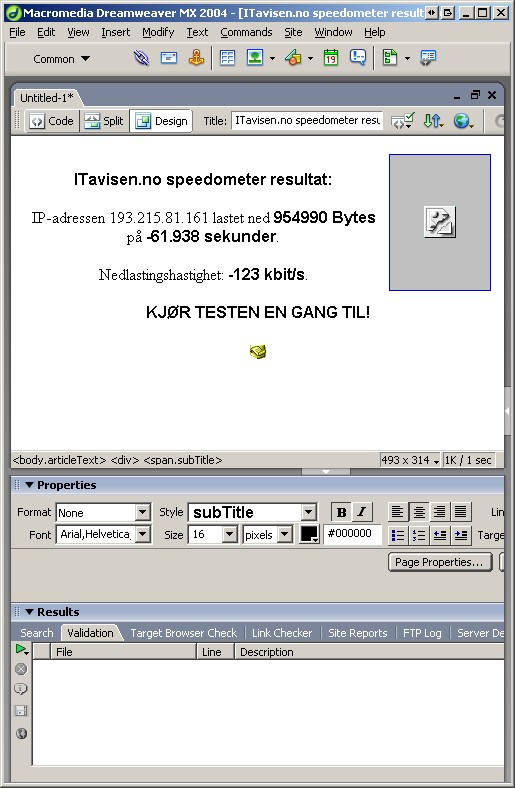Open the text color swatch picker
Image resolution: width=515 pixels, height=788 pixels.
(x=309, y=534)
